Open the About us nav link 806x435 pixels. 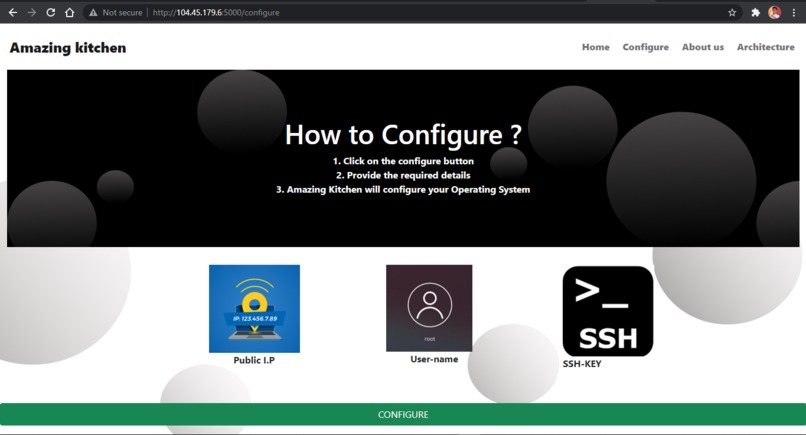[703, 47]
